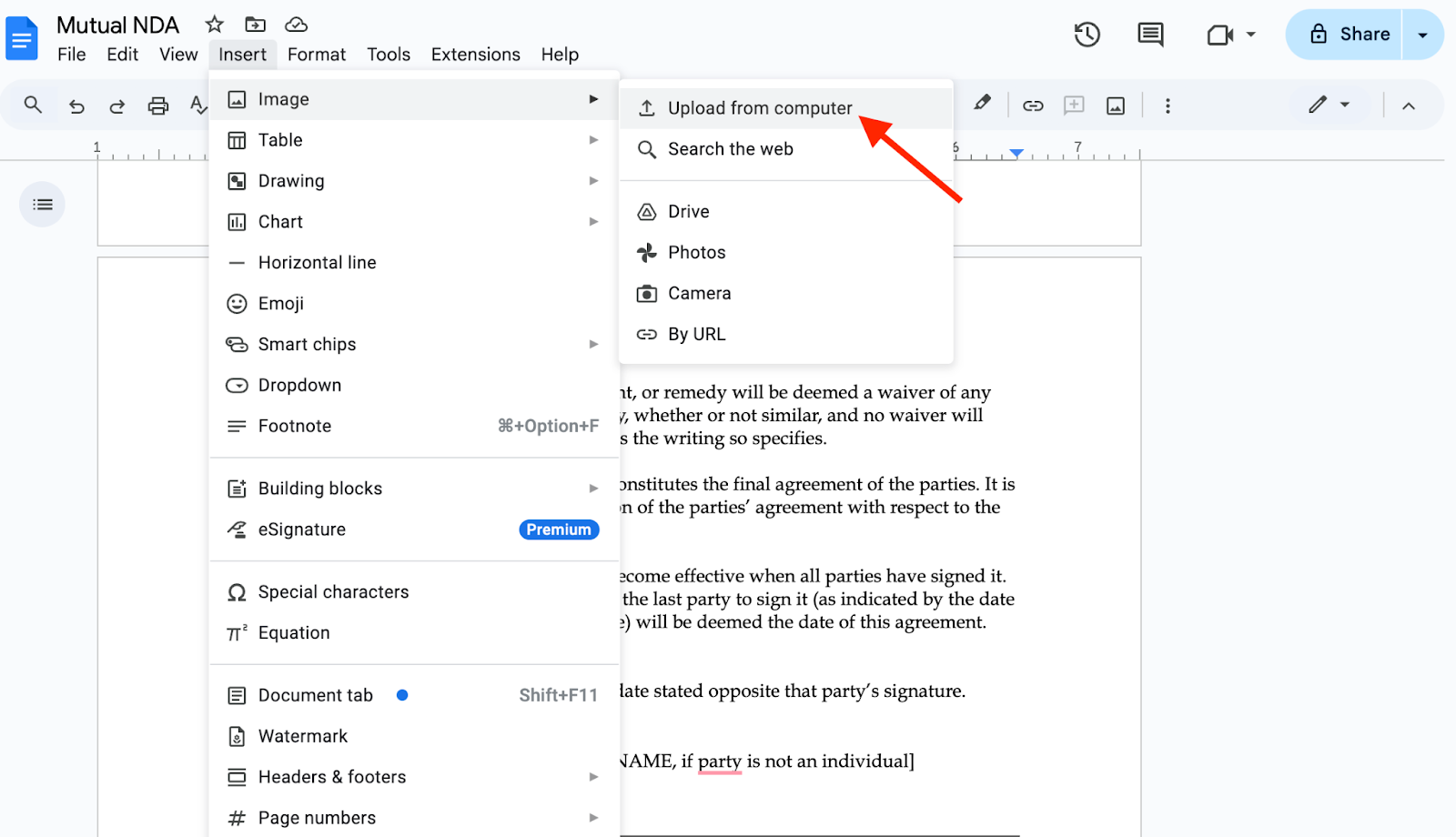Check the cloud save status icon
This screenshot has width=1456, height=837.
[296, 25]
